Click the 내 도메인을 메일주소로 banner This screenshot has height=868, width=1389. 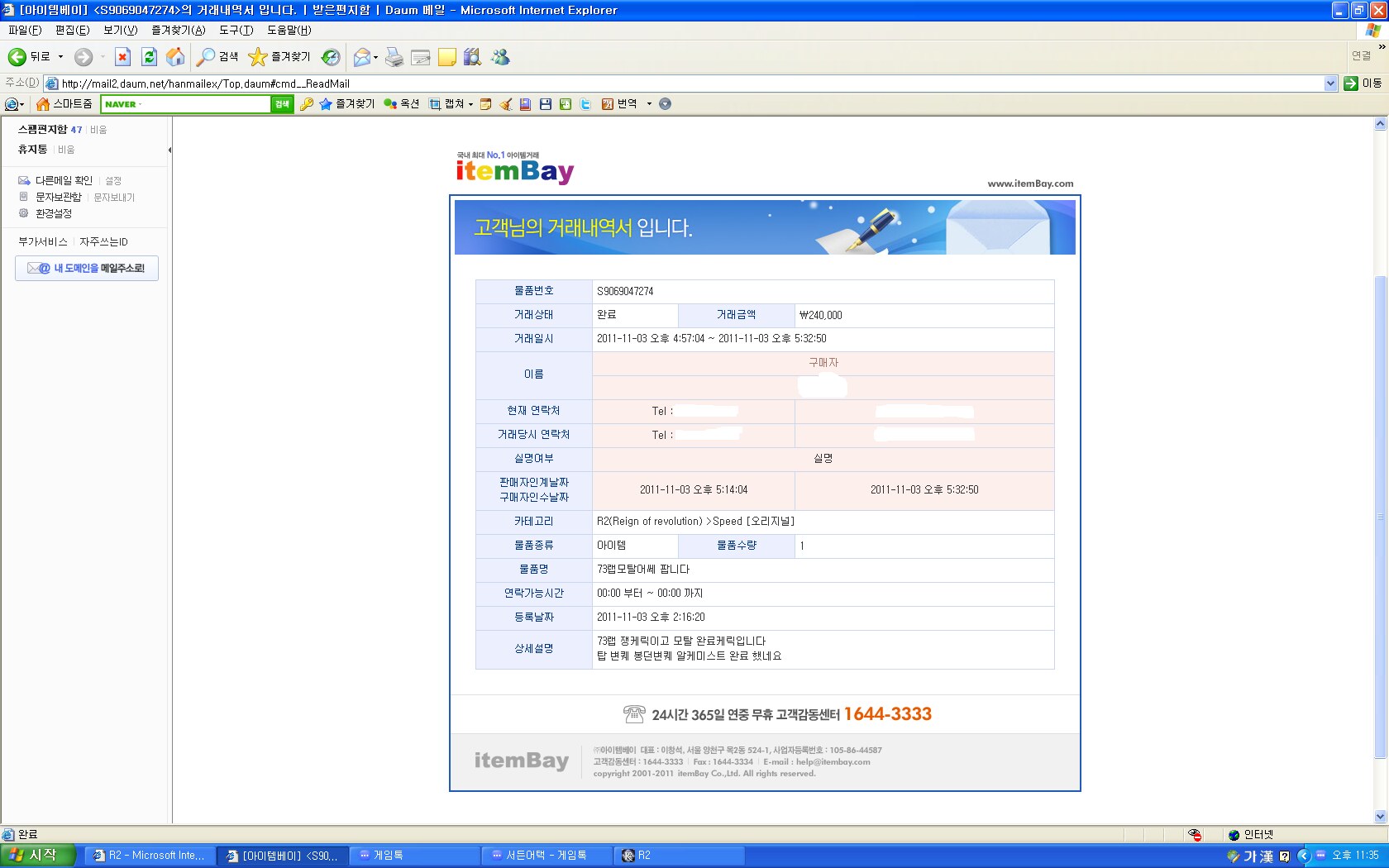click(87, 268)
